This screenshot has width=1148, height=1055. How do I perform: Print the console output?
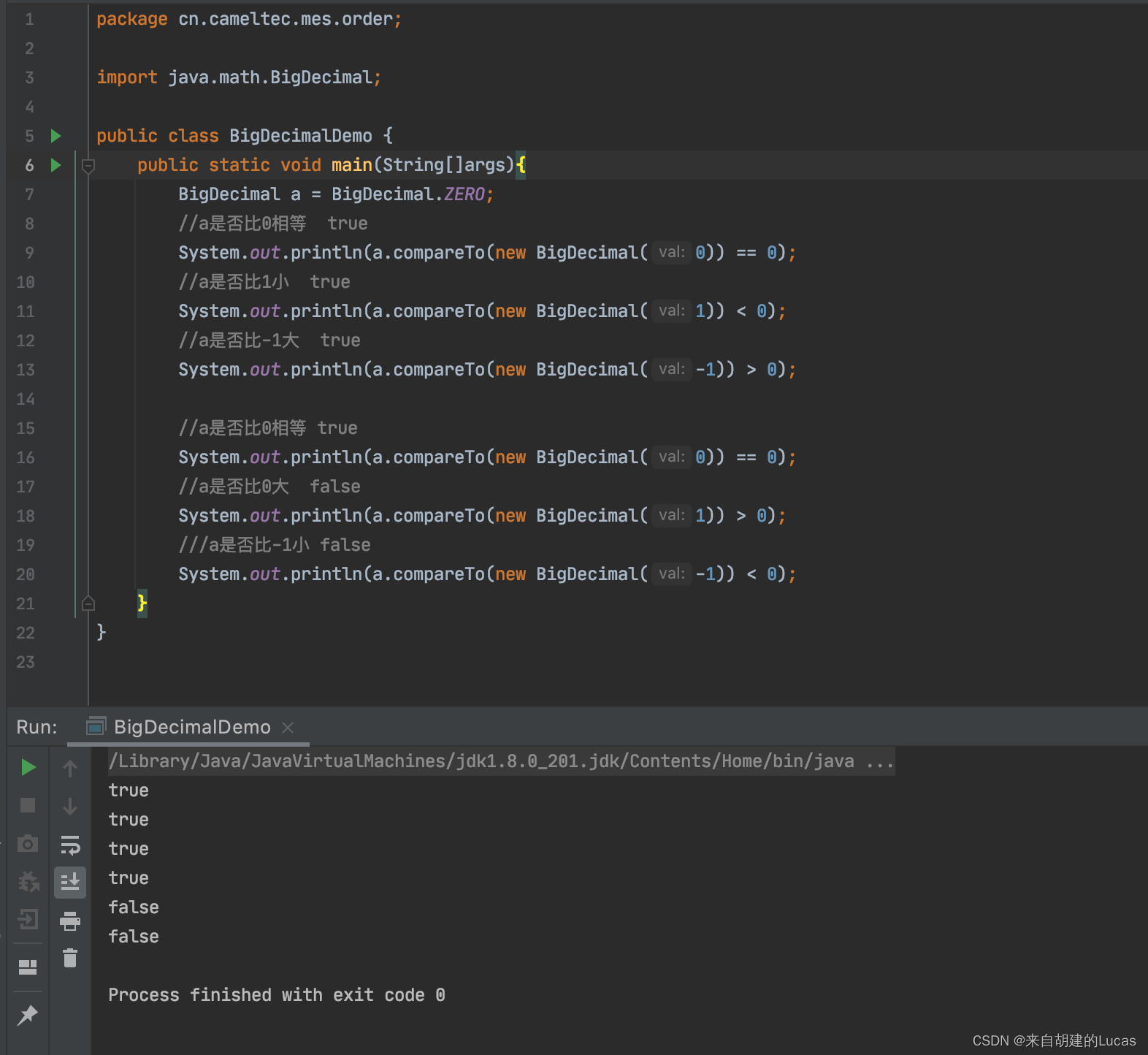[x=70, y=921]
